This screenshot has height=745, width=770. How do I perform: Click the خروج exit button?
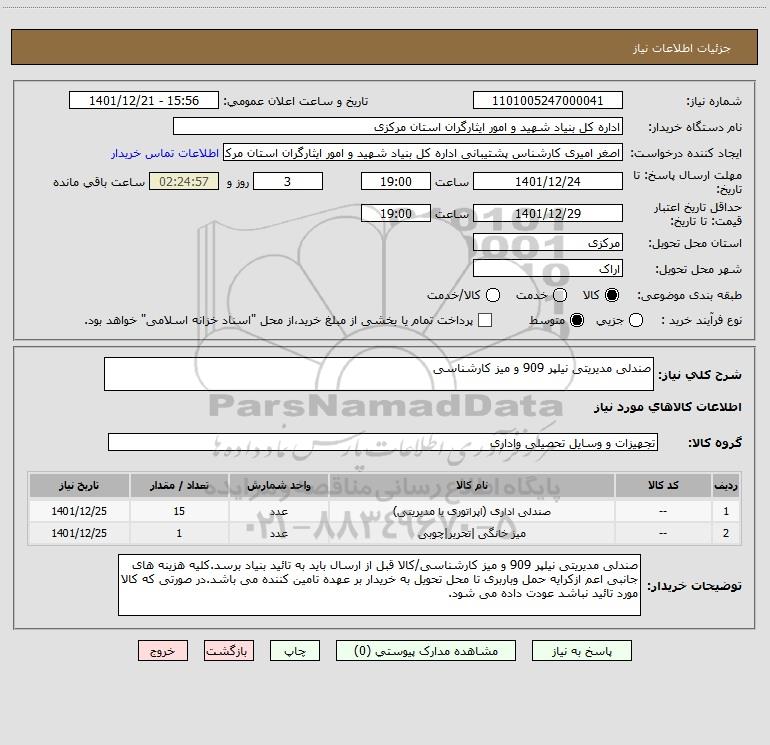pos(163,651)
